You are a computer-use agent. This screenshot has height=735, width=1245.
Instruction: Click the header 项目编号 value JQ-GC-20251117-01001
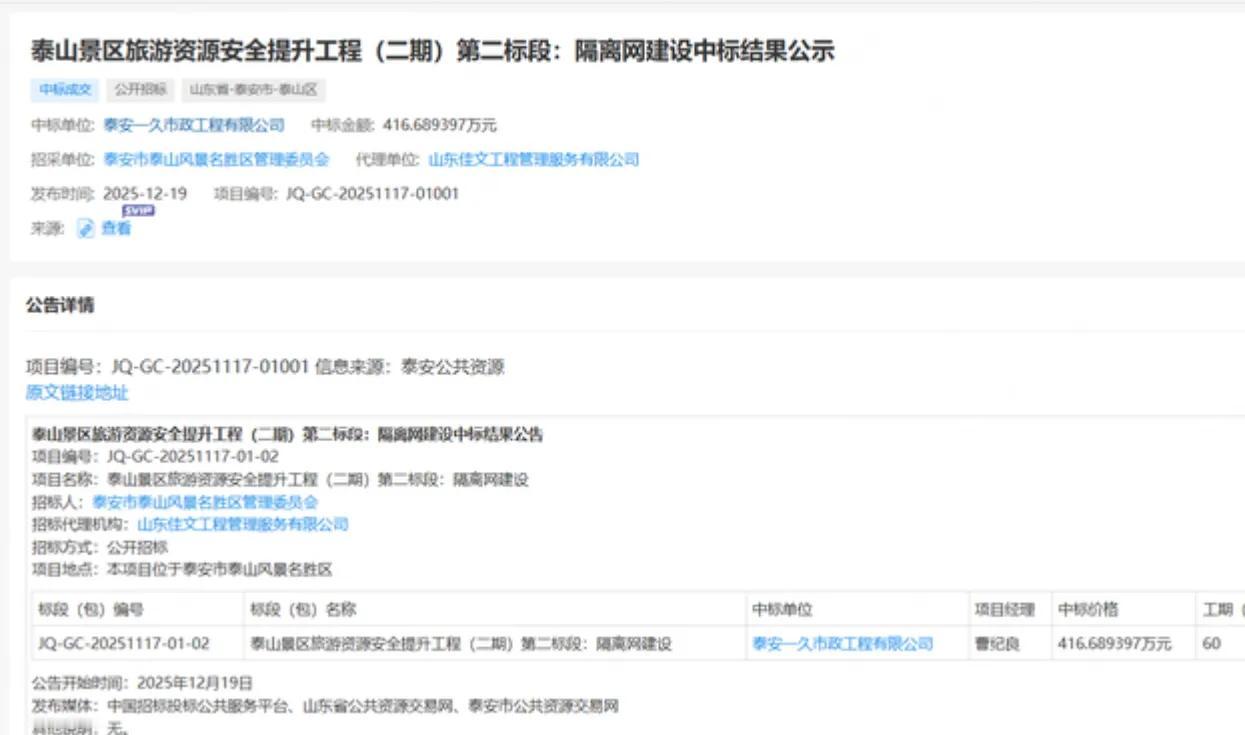click(373, 193)
